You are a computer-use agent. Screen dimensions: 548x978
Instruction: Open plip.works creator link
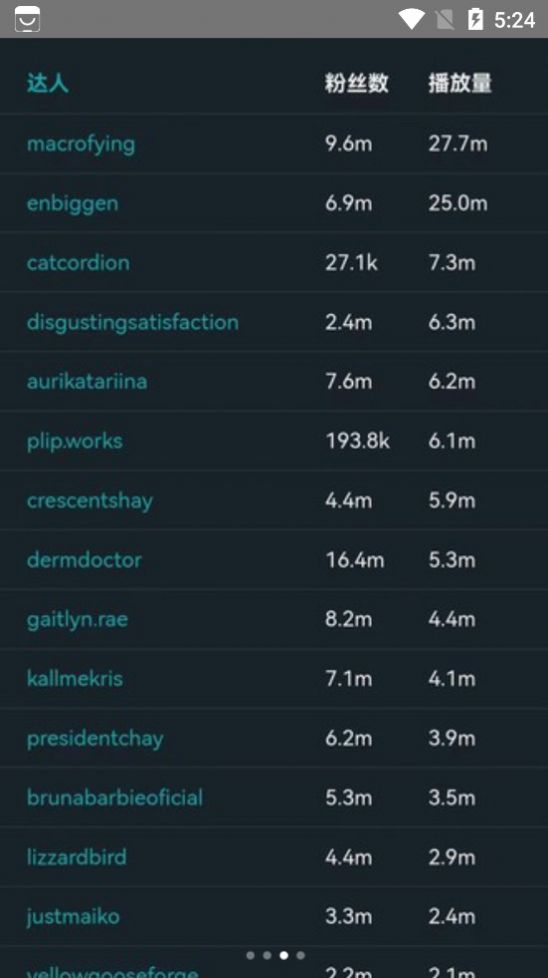pos(75,441)
